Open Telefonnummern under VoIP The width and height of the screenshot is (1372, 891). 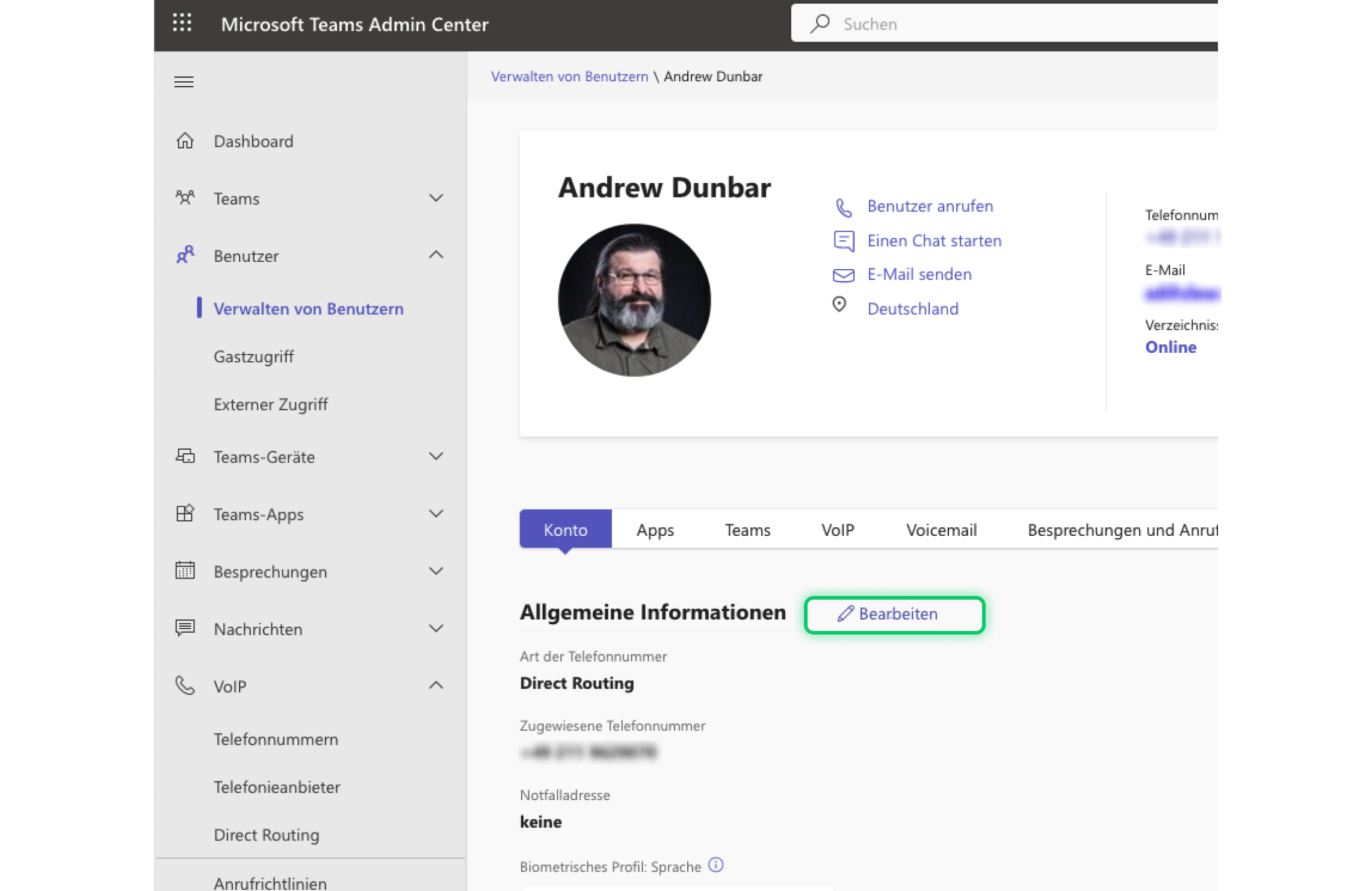click(x=276, y=739)
